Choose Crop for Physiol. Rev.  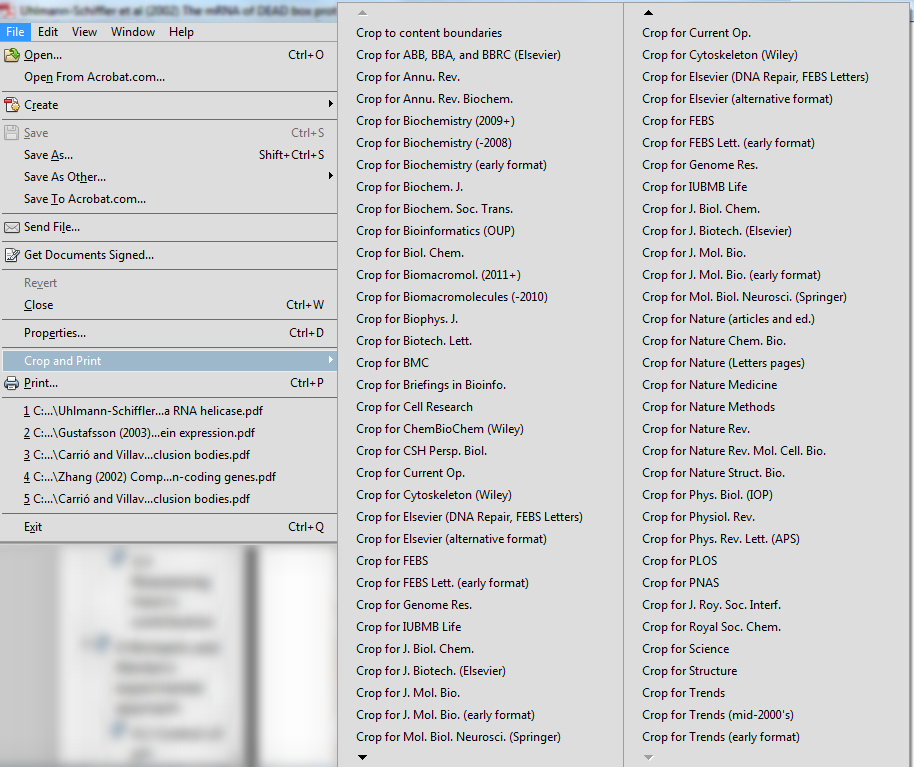pyautogui.click(x=698, y=518)
